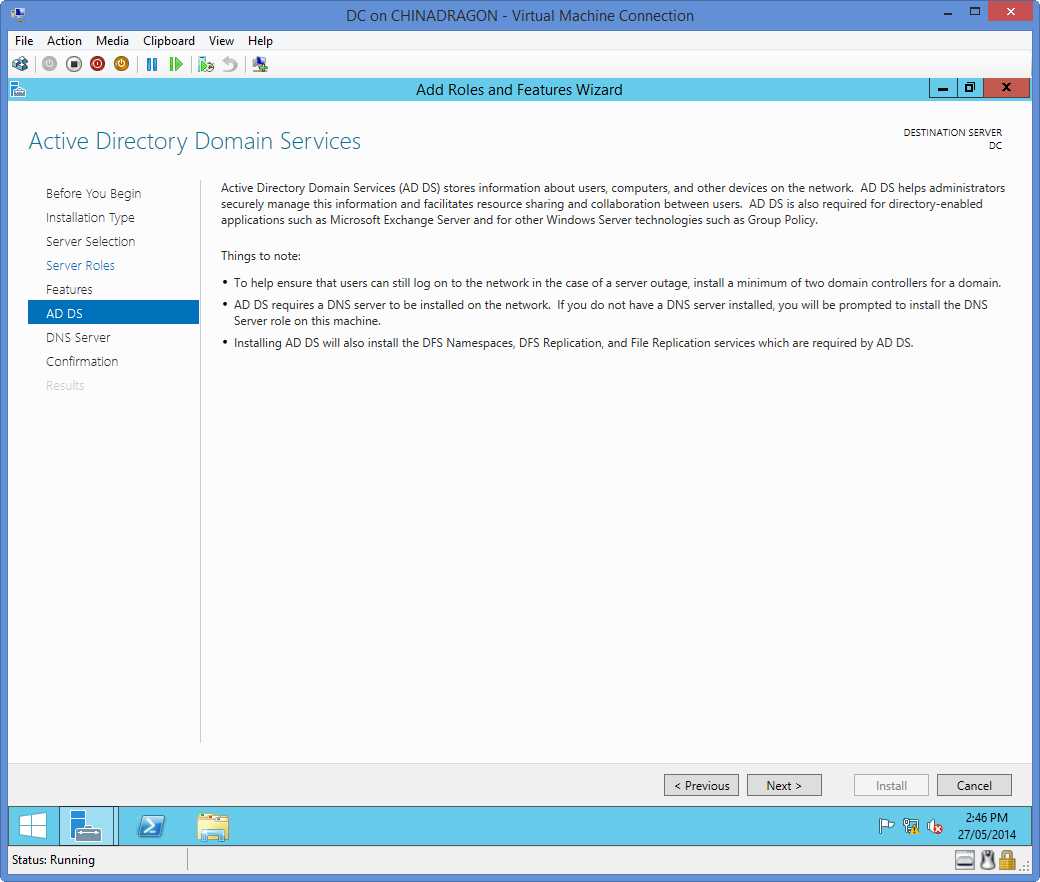Open File Explorer from the taskbar
Screen dimensions: 1040x882
pos(213,827)
